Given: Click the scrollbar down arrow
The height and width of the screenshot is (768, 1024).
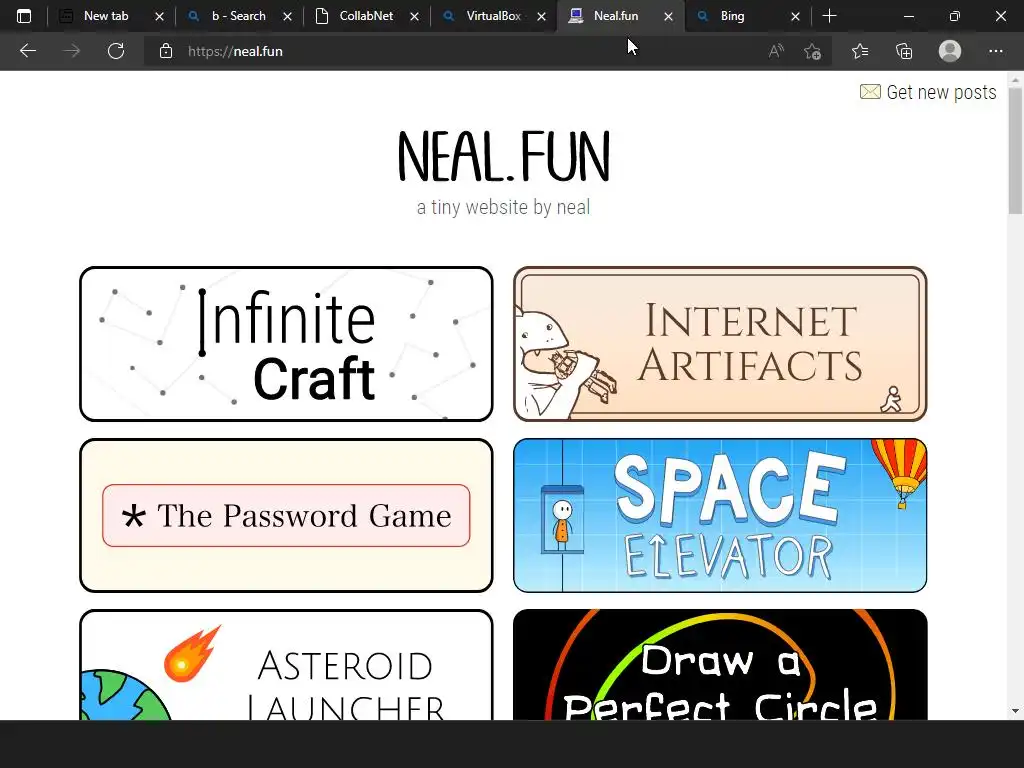Looking at the screenshot, I should (x=1015, y=711).
